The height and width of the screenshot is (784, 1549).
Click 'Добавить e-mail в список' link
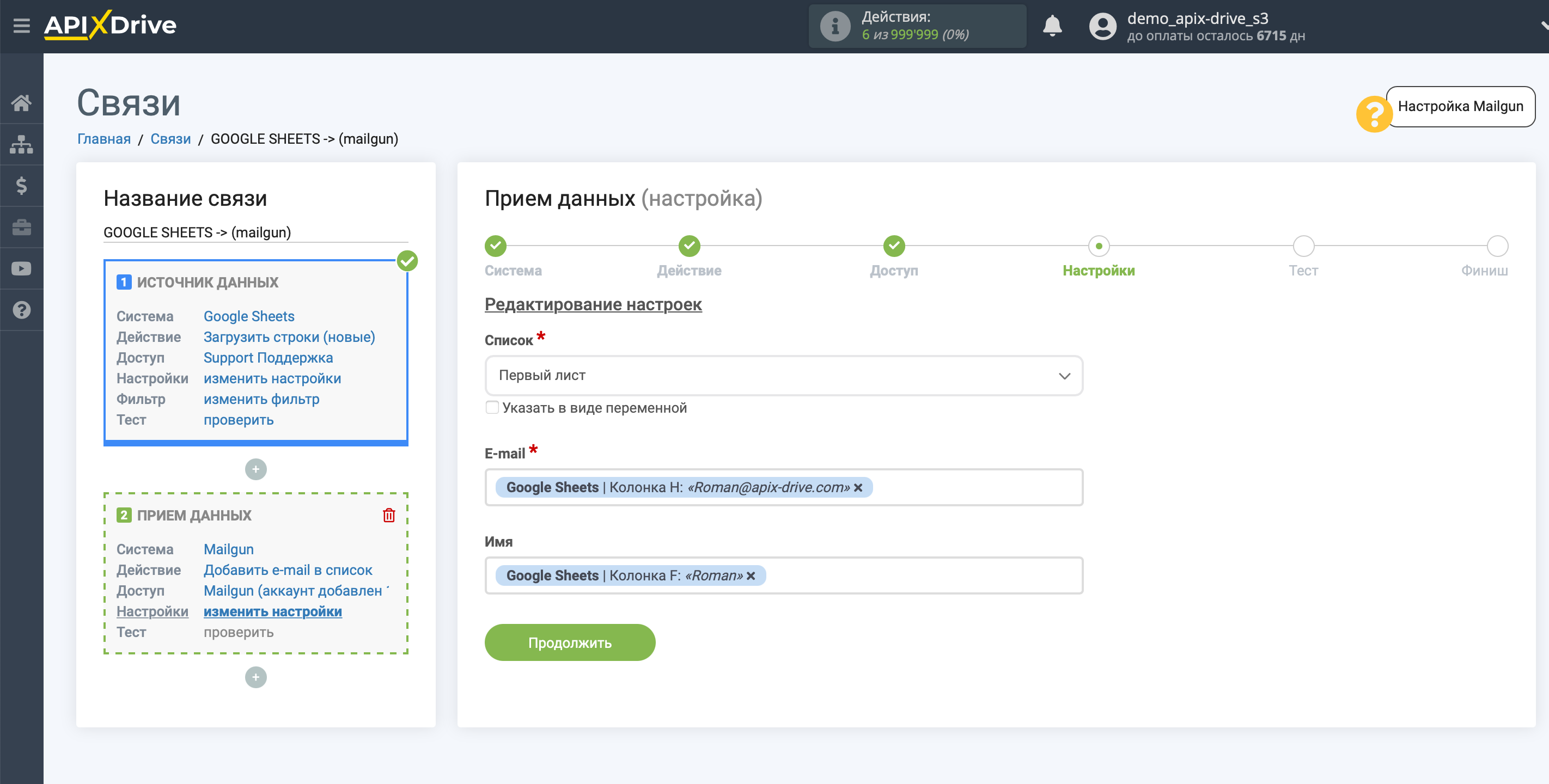coord(288,570)
